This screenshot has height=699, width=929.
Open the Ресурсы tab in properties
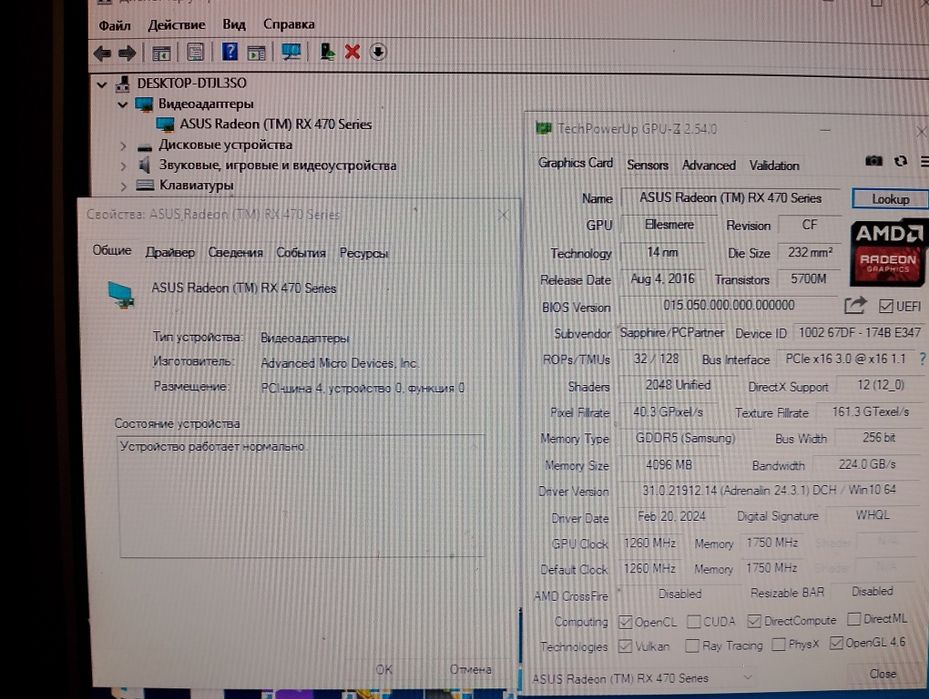364,254
